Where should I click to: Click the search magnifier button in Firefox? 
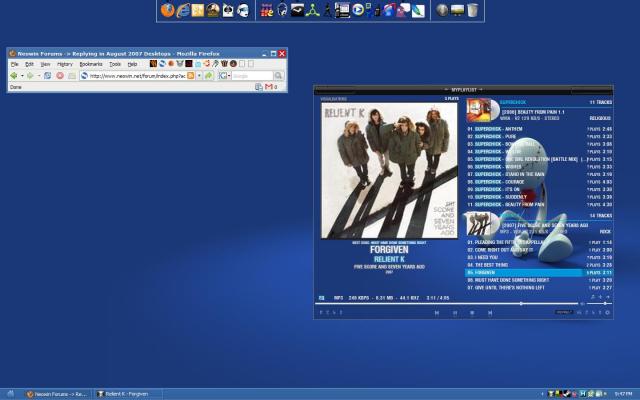[278, 76]
